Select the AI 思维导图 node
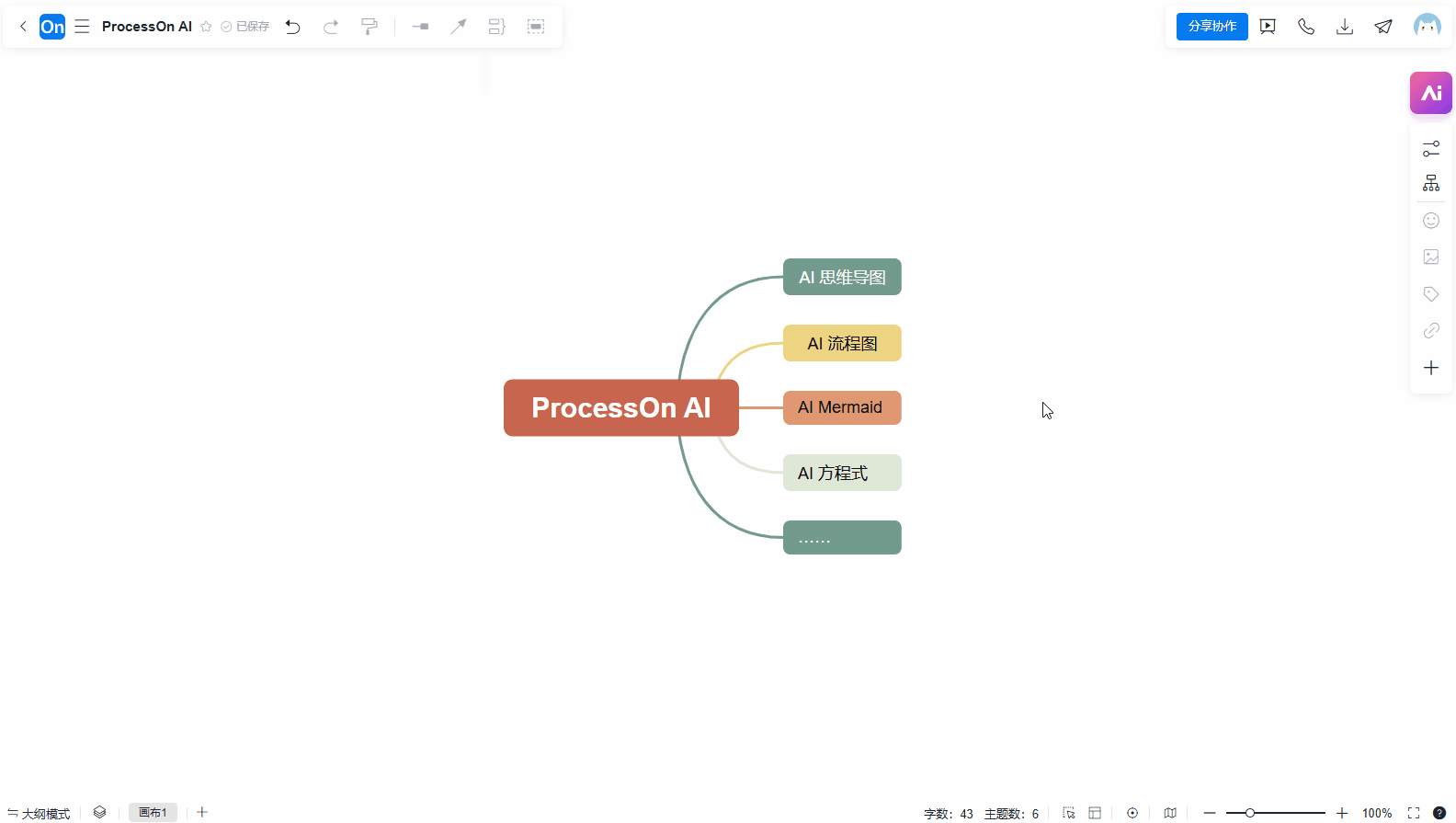The height and width of the screenshot is (823, 1456). tap(842, 277)
